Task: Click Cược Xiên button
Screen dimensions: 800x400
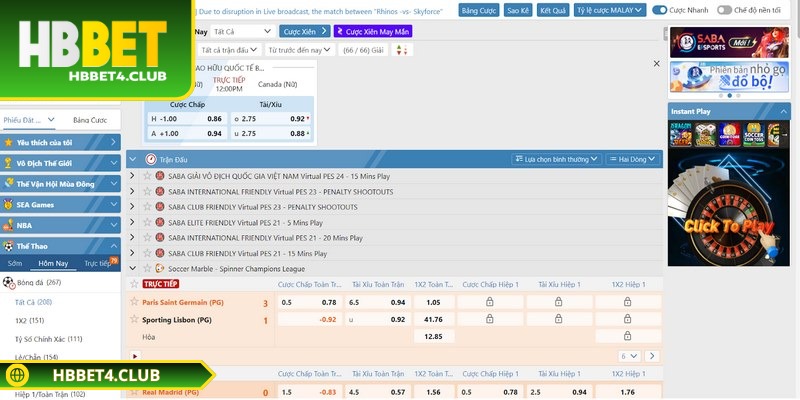Action: [x=305, y=32]
